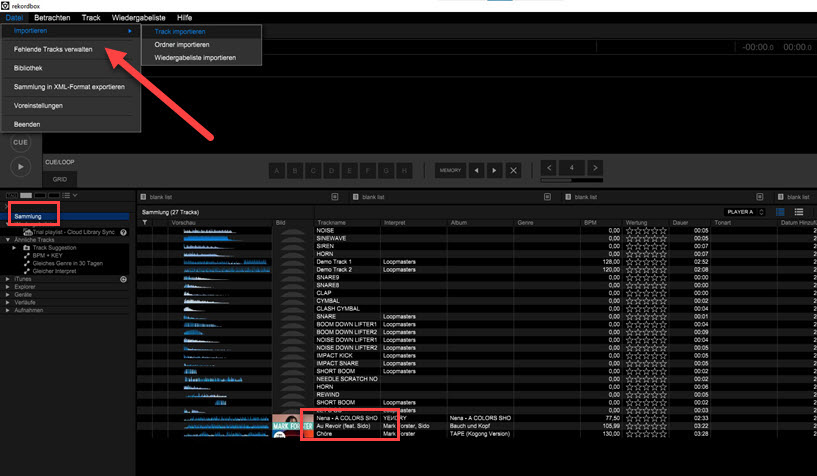Open the Hilfe menu

(184, 18)
